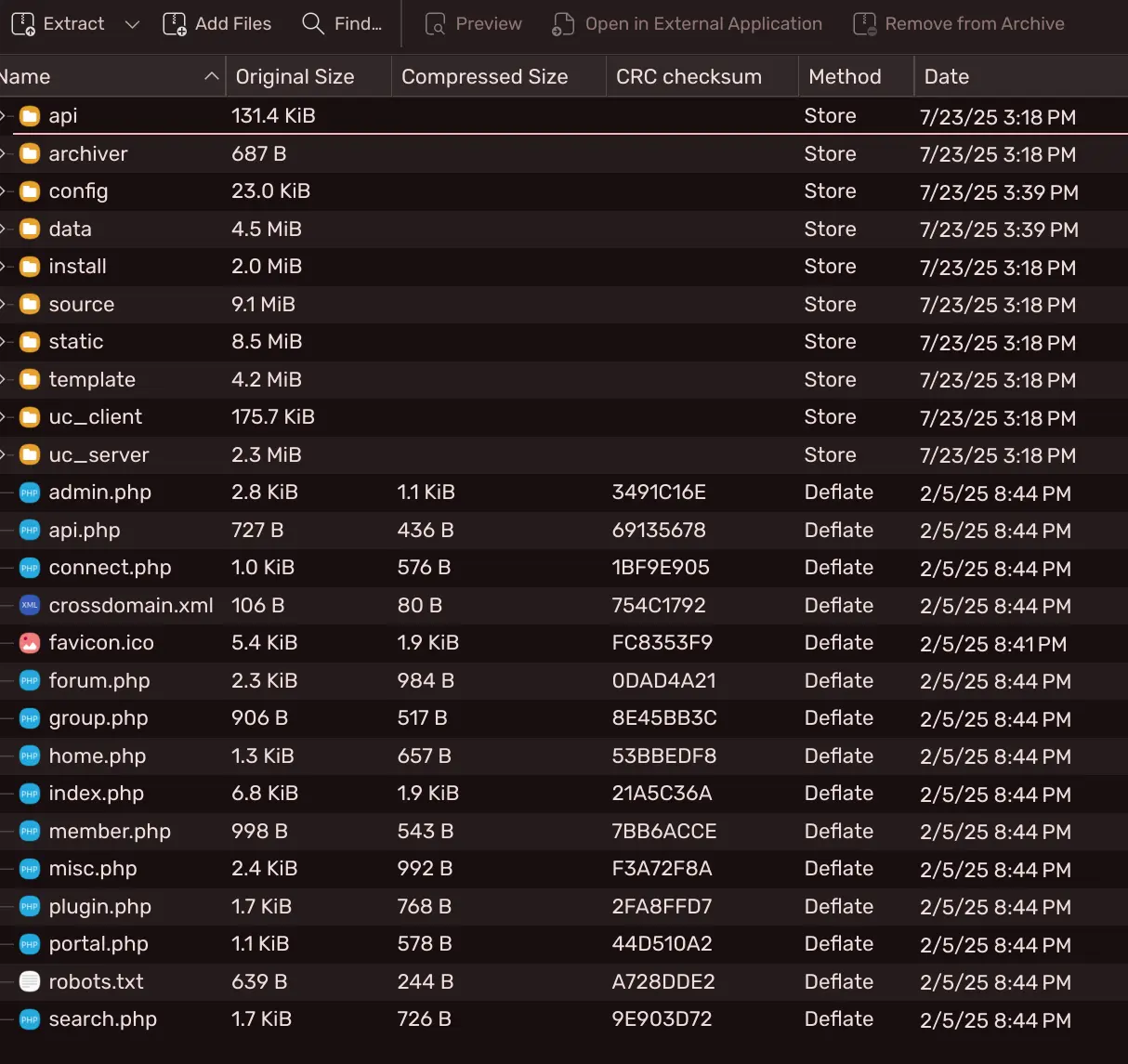The image size is (1128, 1064).
Task: Select the crossdomain.xml file icon
Action: tap(30, 606)
